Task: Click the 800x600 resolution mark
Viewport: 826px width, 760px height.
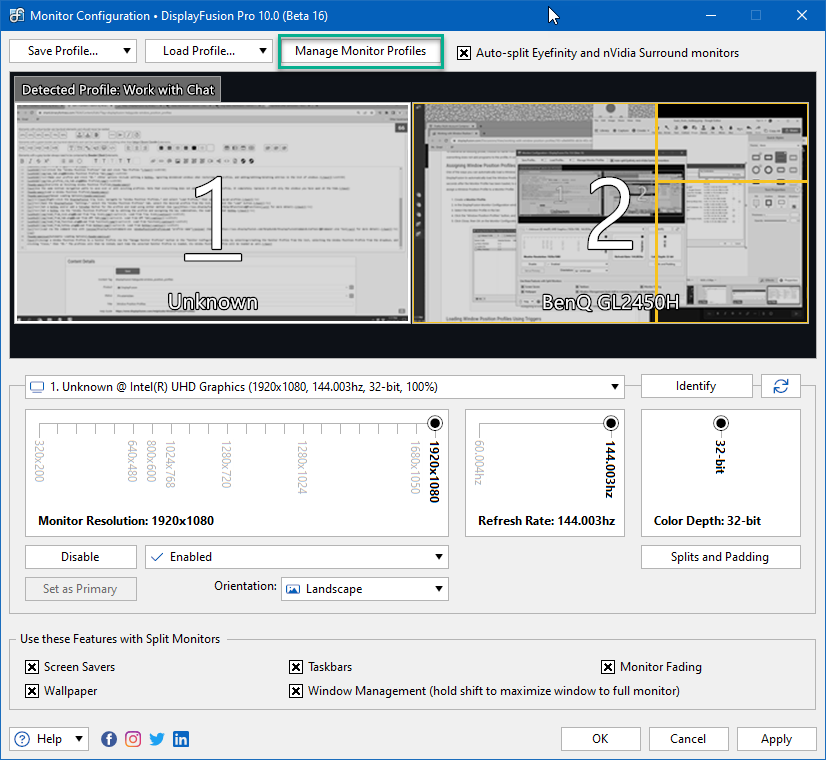Action: coord(152,461)
